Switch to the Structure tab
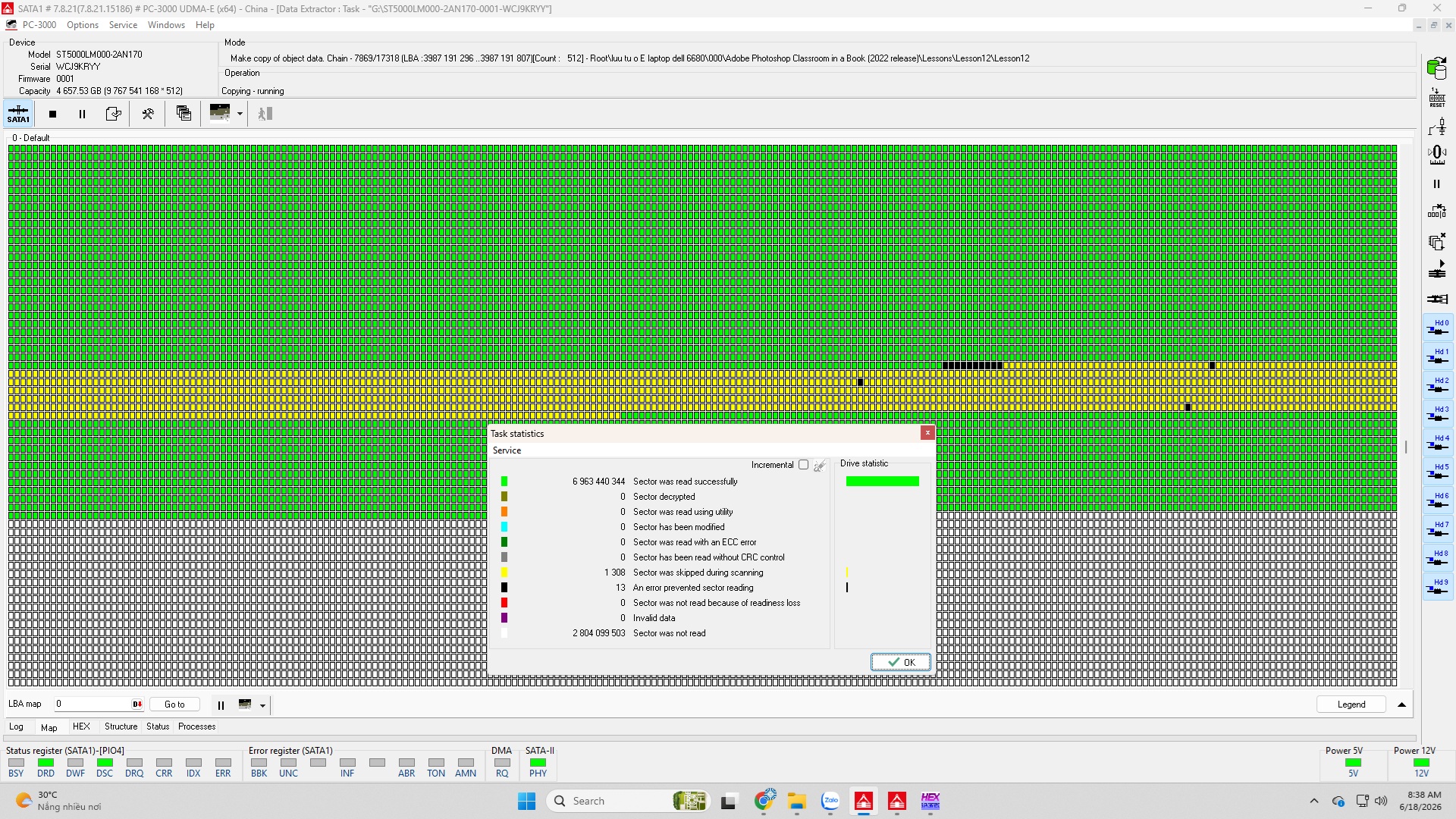The height and width of the screenshot is (819, 1456). 121,726
